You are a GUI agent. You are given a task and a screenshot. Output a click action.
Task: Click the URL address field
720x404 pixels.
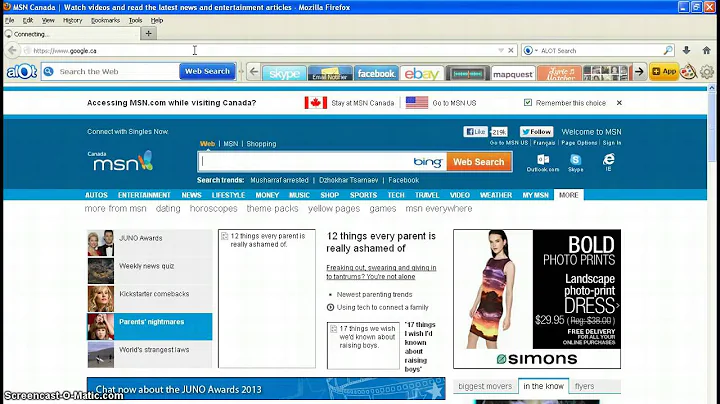click(262, 50)
